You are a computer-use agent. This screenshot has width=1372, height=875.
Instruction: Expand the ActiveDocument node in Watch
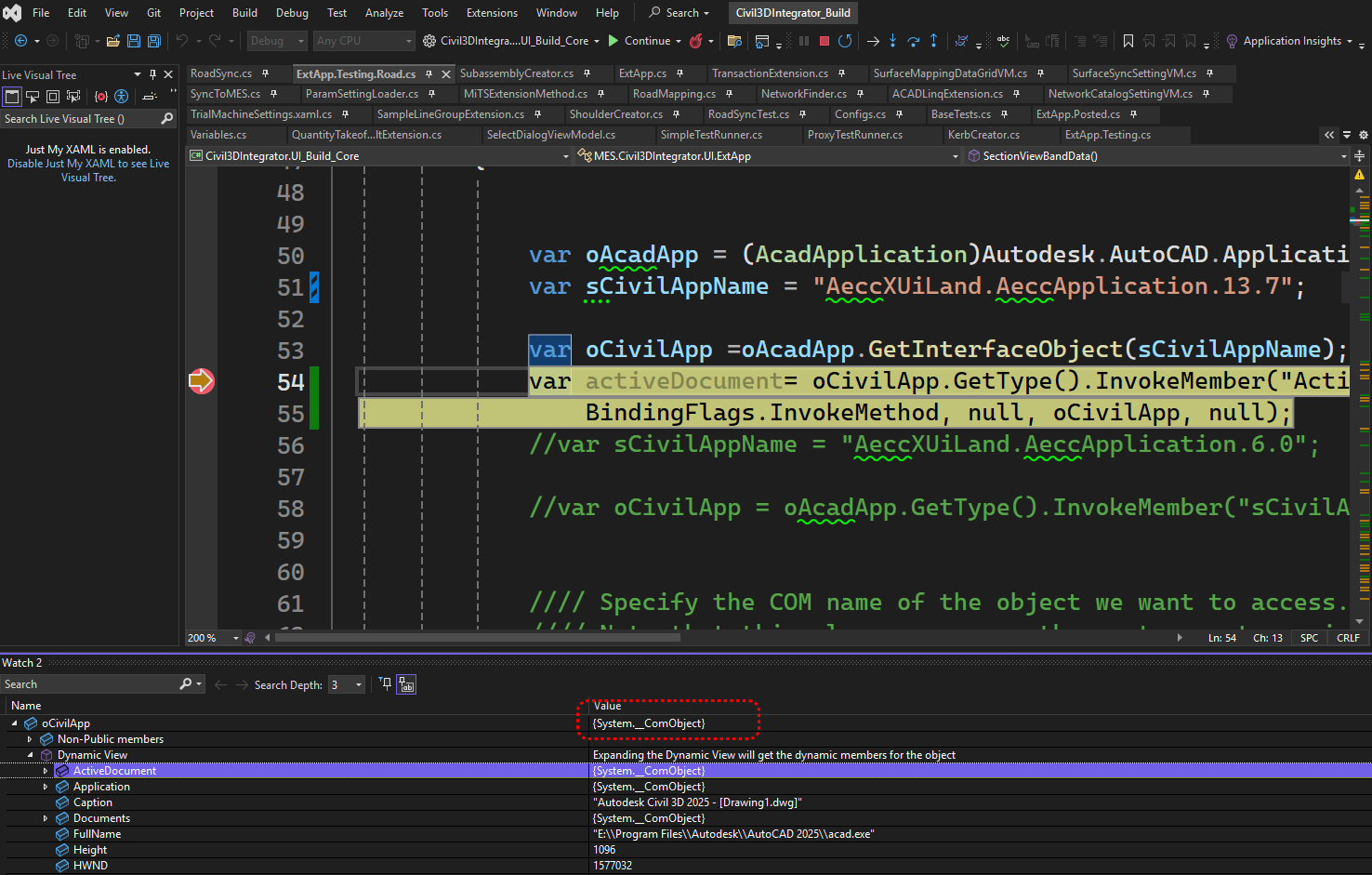tap(46, 771)
